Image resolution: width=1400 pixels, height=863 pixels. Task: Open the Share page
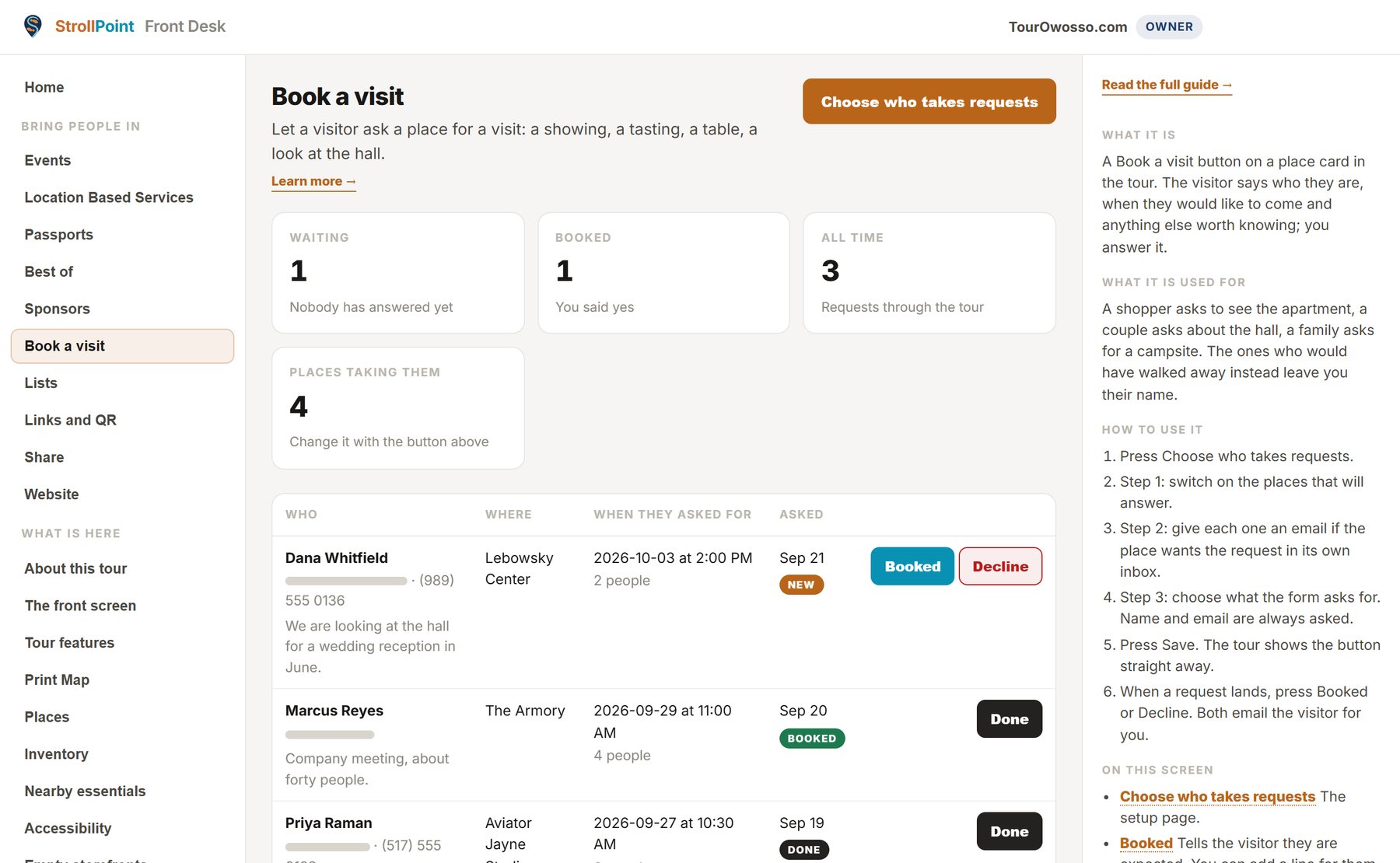pyautogui.click(x=44, y=457)
